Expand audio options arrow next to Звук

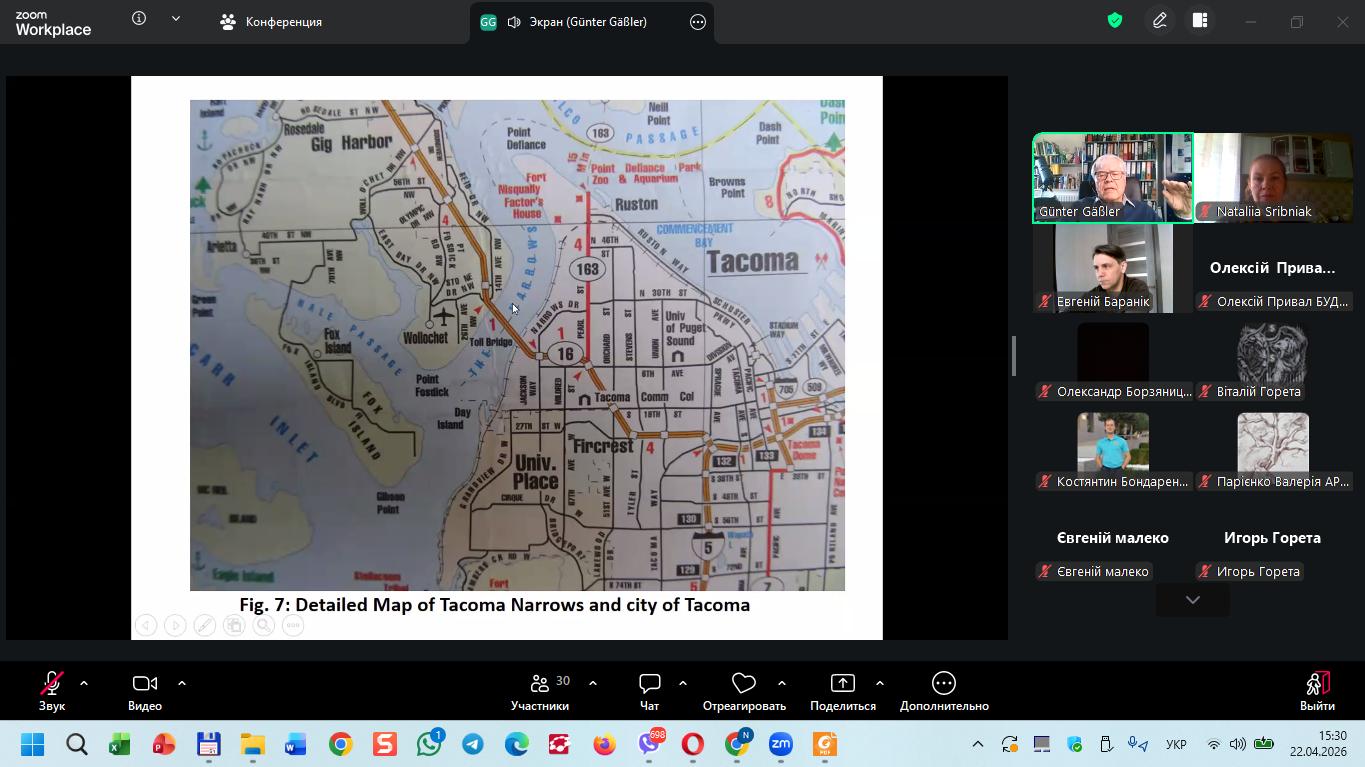[x=84, y=683]
